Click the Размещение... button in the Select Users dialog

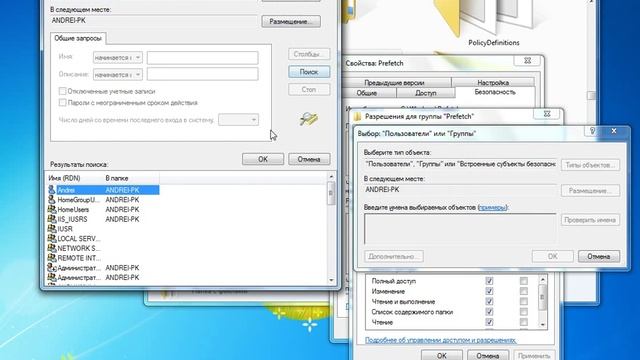click(x=590, y=191)
